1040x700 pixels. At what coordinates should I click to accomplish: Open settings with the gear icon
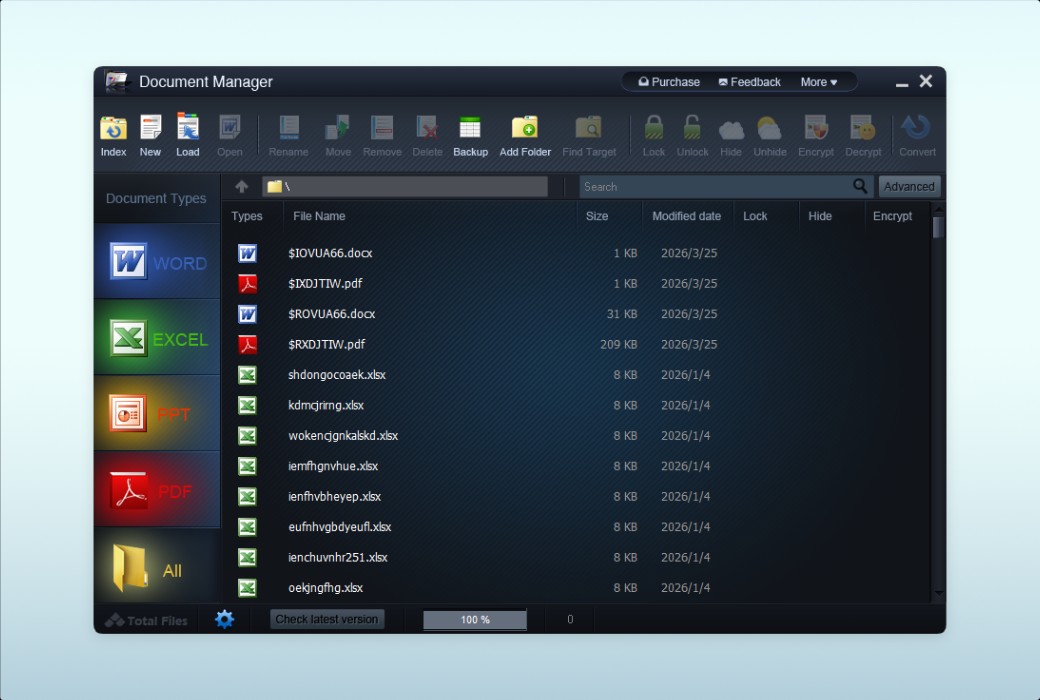[x=225, y=619]
